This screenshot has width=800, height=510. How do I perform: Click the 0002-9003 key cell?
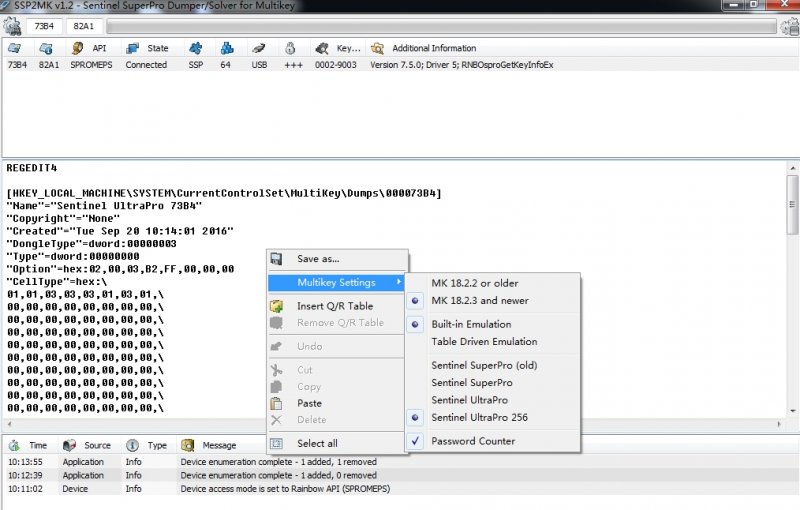335,65
